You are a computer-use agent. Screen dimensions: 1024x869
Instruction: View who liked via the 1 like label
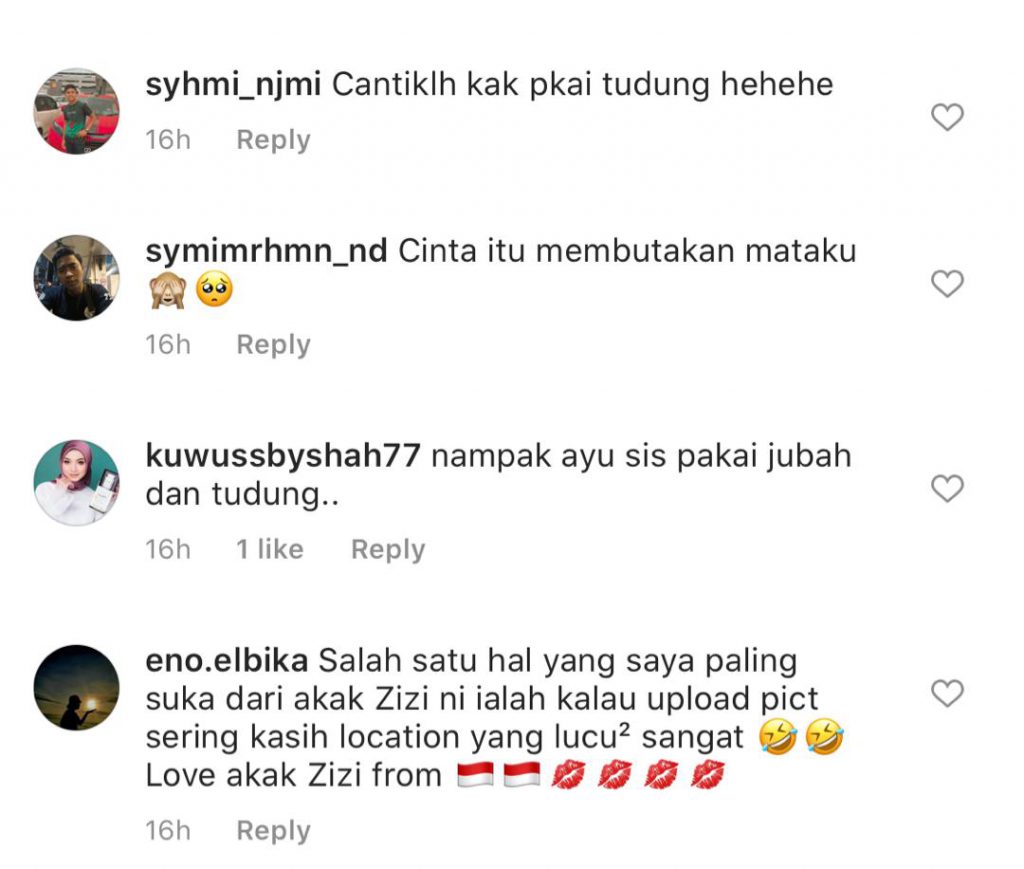(270, 550)
